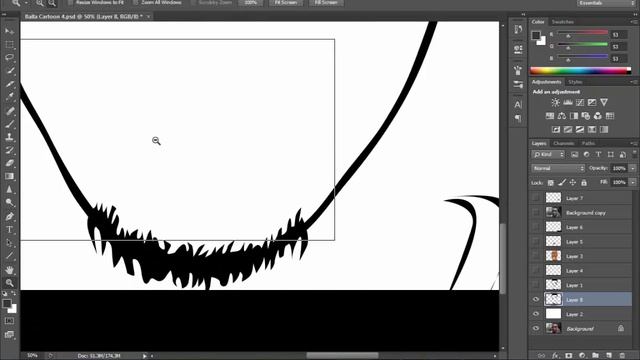
Task: Click the Fit Screen button
Action: (x=286, y=3)
